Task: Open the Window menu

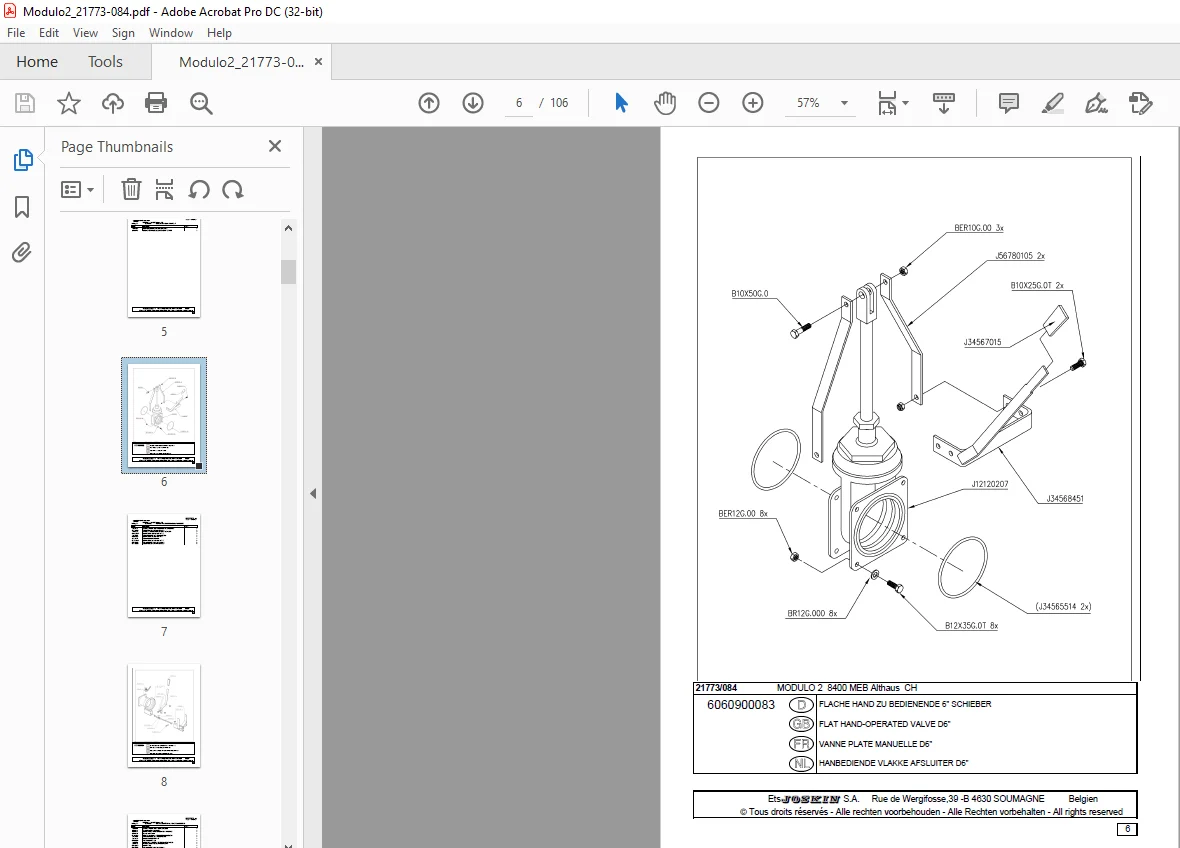Action: (171, 32)
